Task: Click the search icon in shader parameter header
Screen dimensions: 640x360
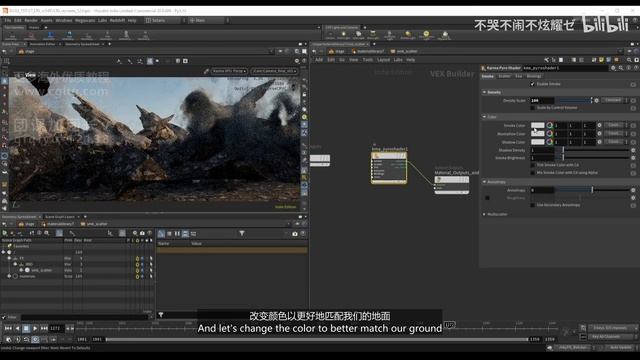Action: [621, 68]
